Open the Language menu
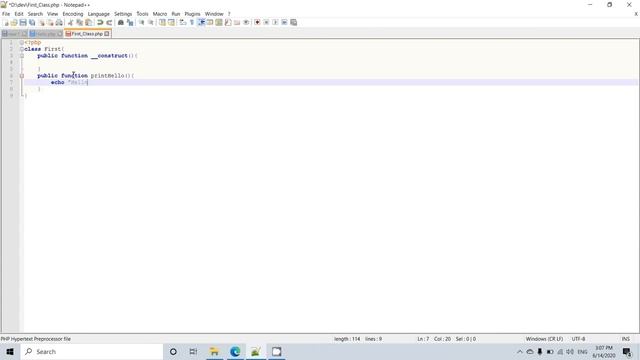The width and height of the screenshot is (640, 360). pos(99,14)
